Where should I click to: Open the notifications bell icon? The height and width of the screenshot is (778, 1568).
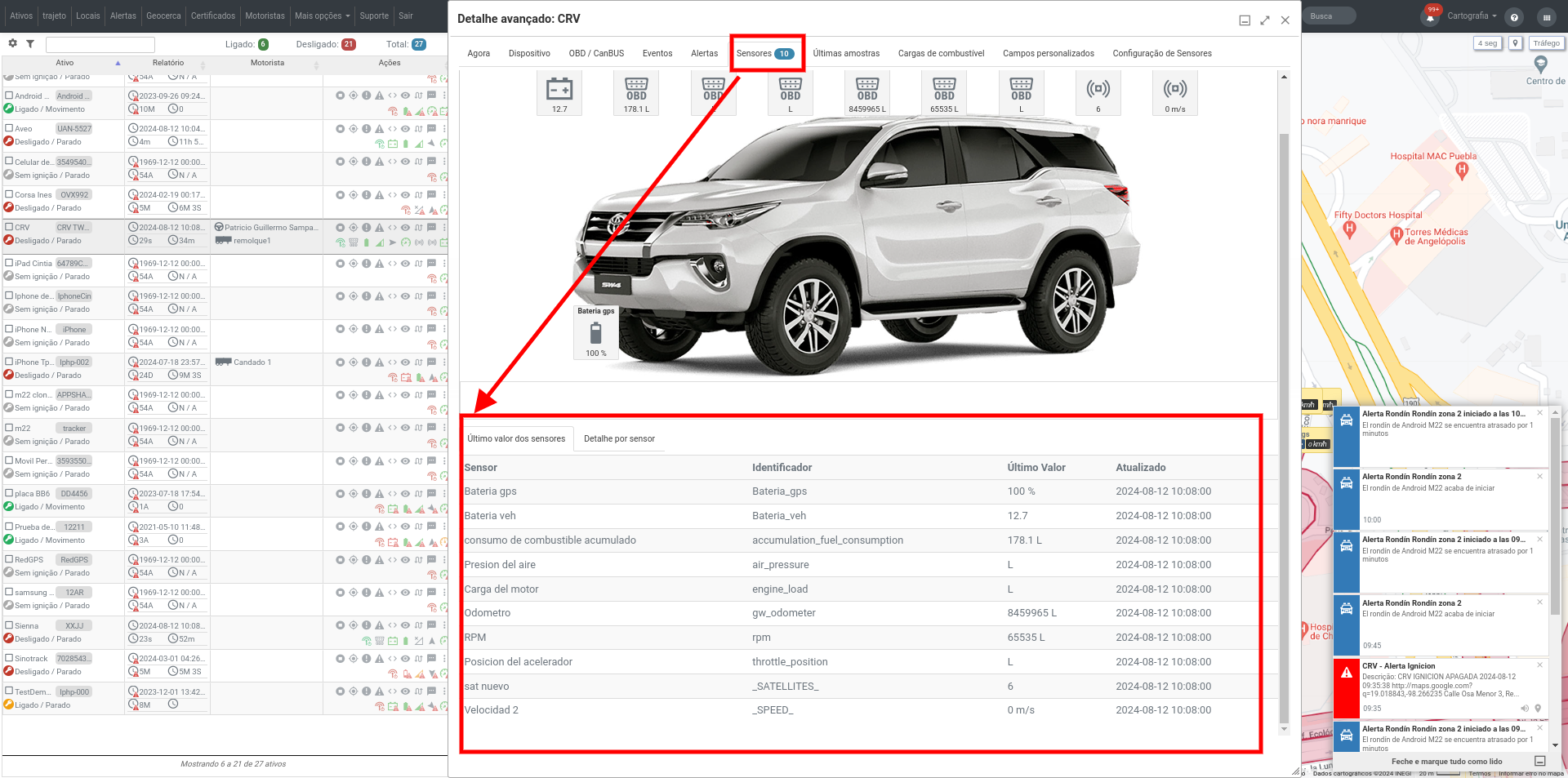point(1430,17)
